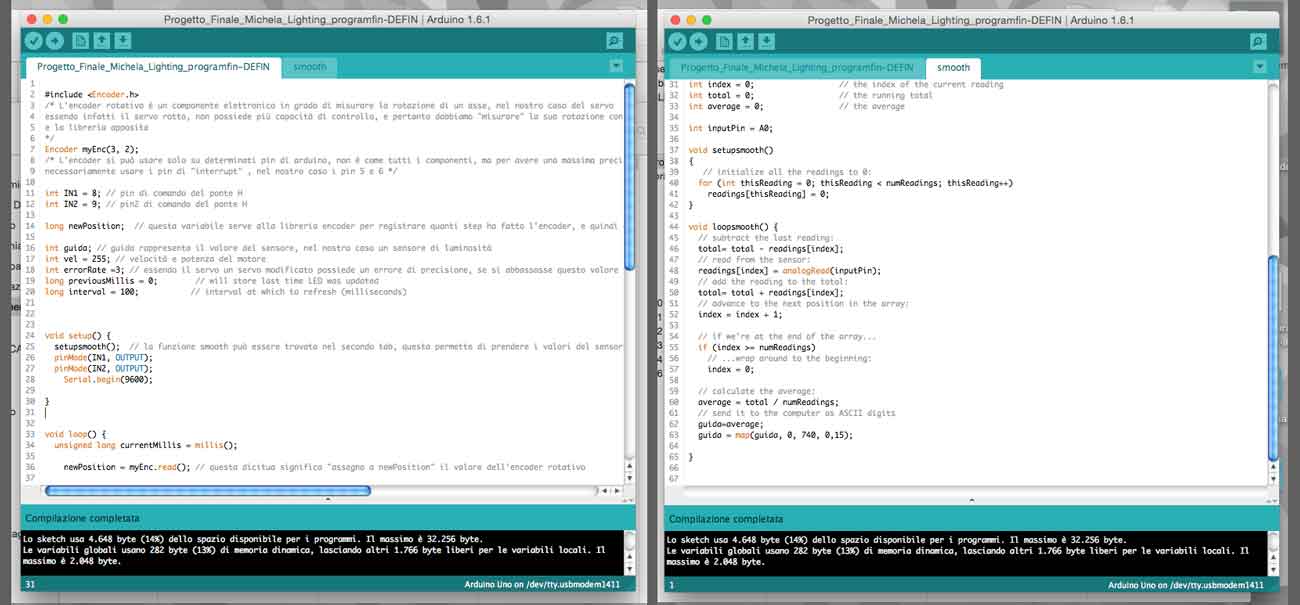
Task: Click 'Serial.begin(9600);' code line
Action: click(108, 379)
